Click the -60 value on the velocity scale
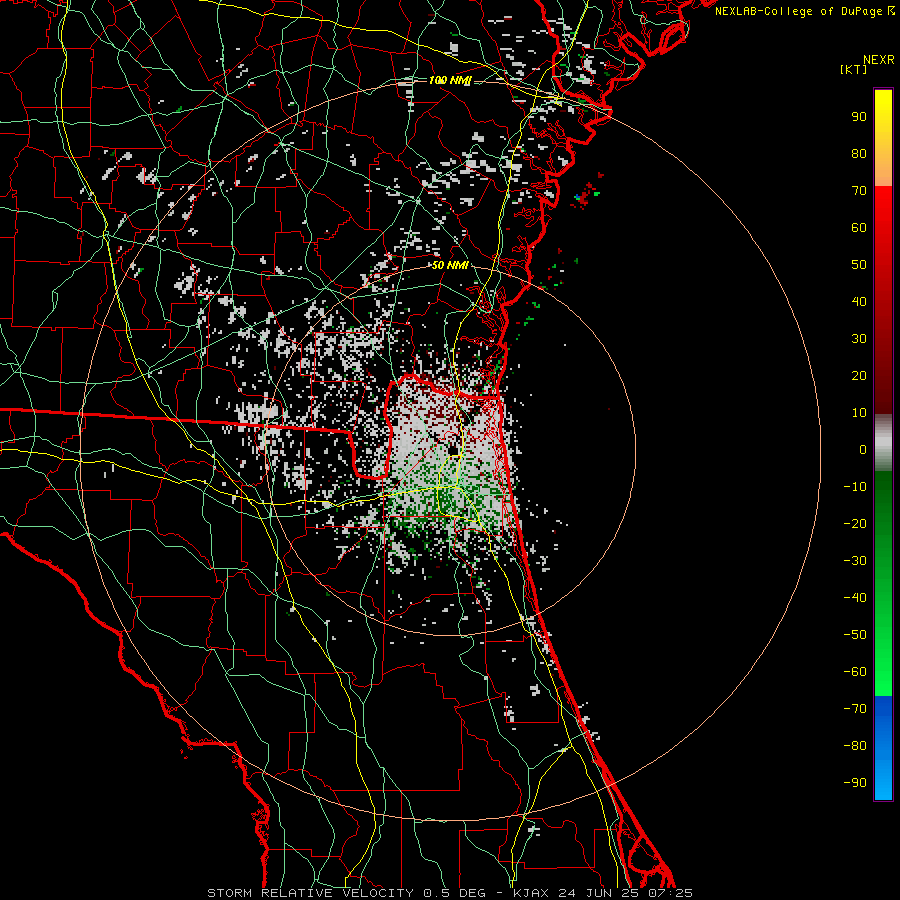This screenshot has width=900, height=900. coord(855,672)
